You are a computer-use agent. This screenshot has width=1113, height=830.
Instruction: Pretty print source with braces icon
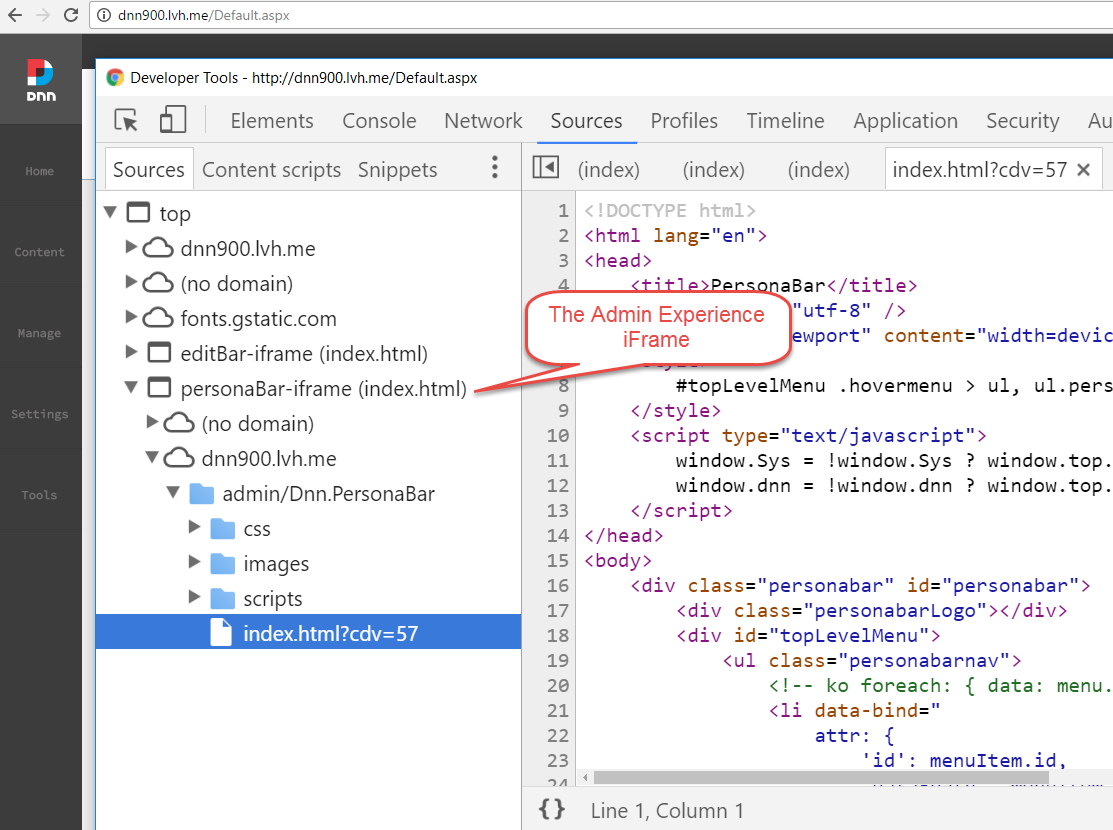pos(552,809)
